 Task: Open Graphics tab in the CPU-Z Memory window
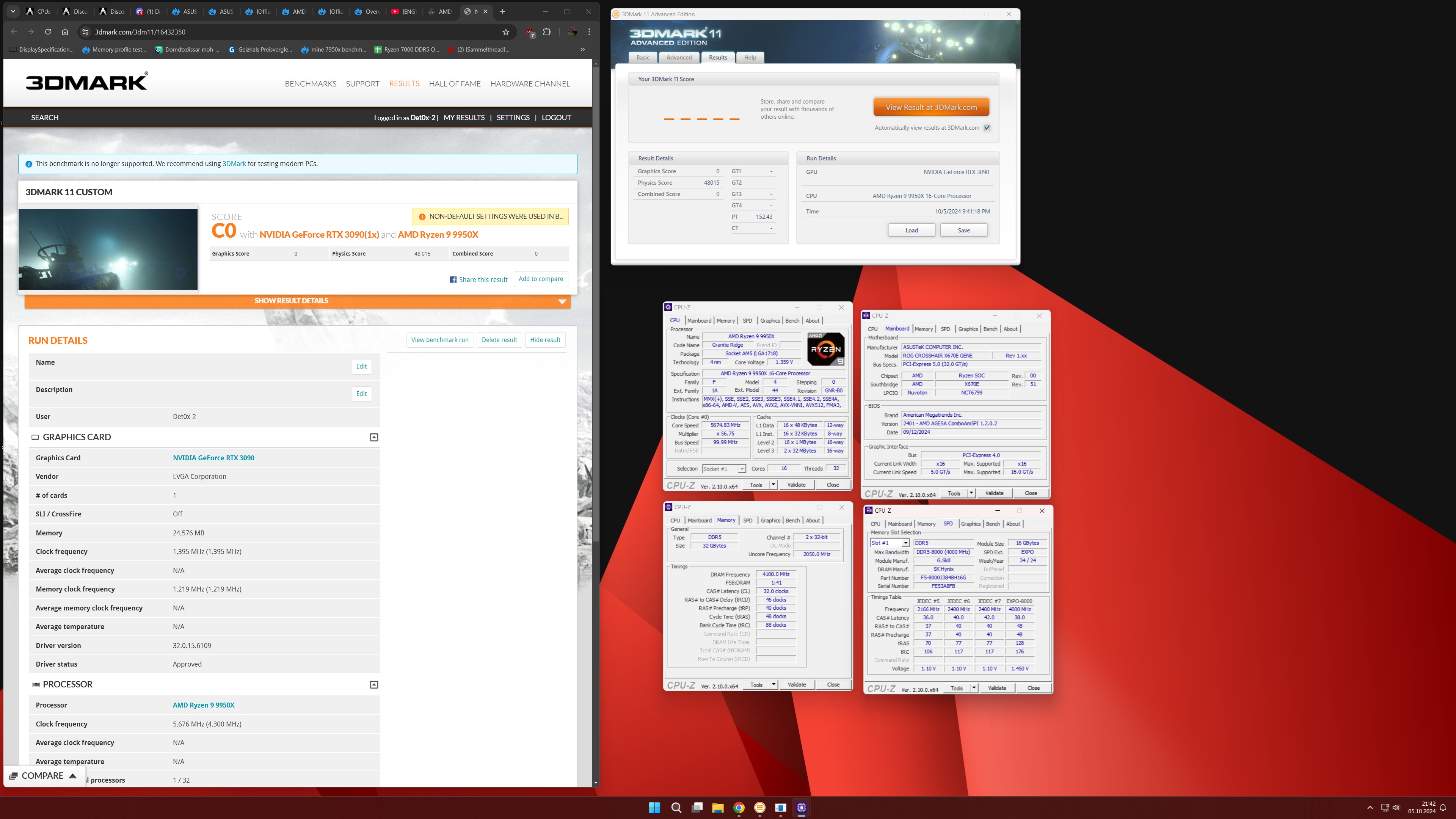(770, 521)
